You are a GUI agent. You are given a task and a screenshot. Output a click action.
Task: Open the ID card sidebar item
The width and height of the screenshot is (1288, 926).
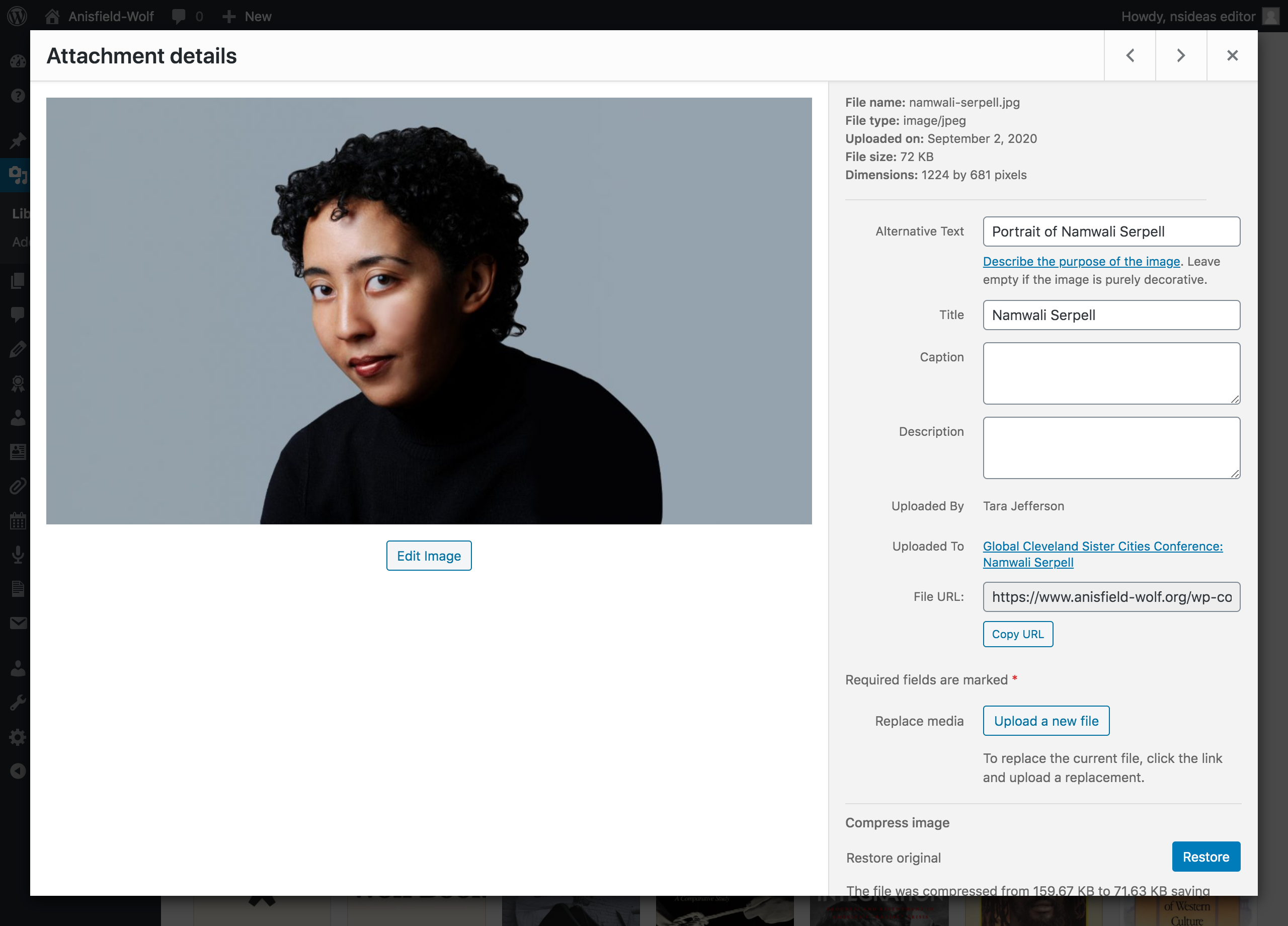[x=18, y=451]
